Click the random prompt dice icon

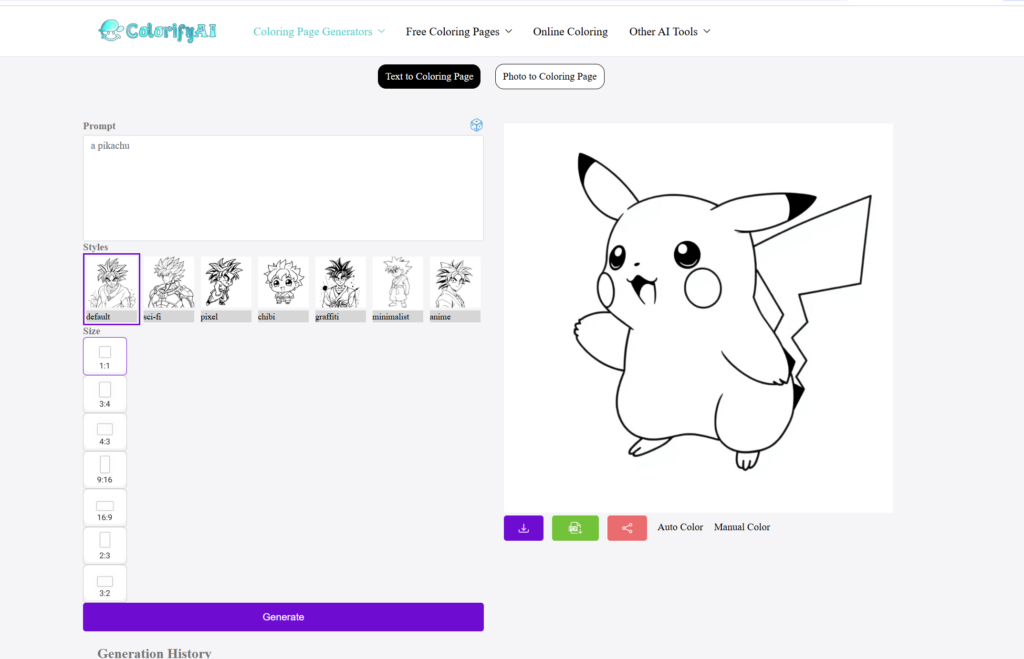point(476,125)
